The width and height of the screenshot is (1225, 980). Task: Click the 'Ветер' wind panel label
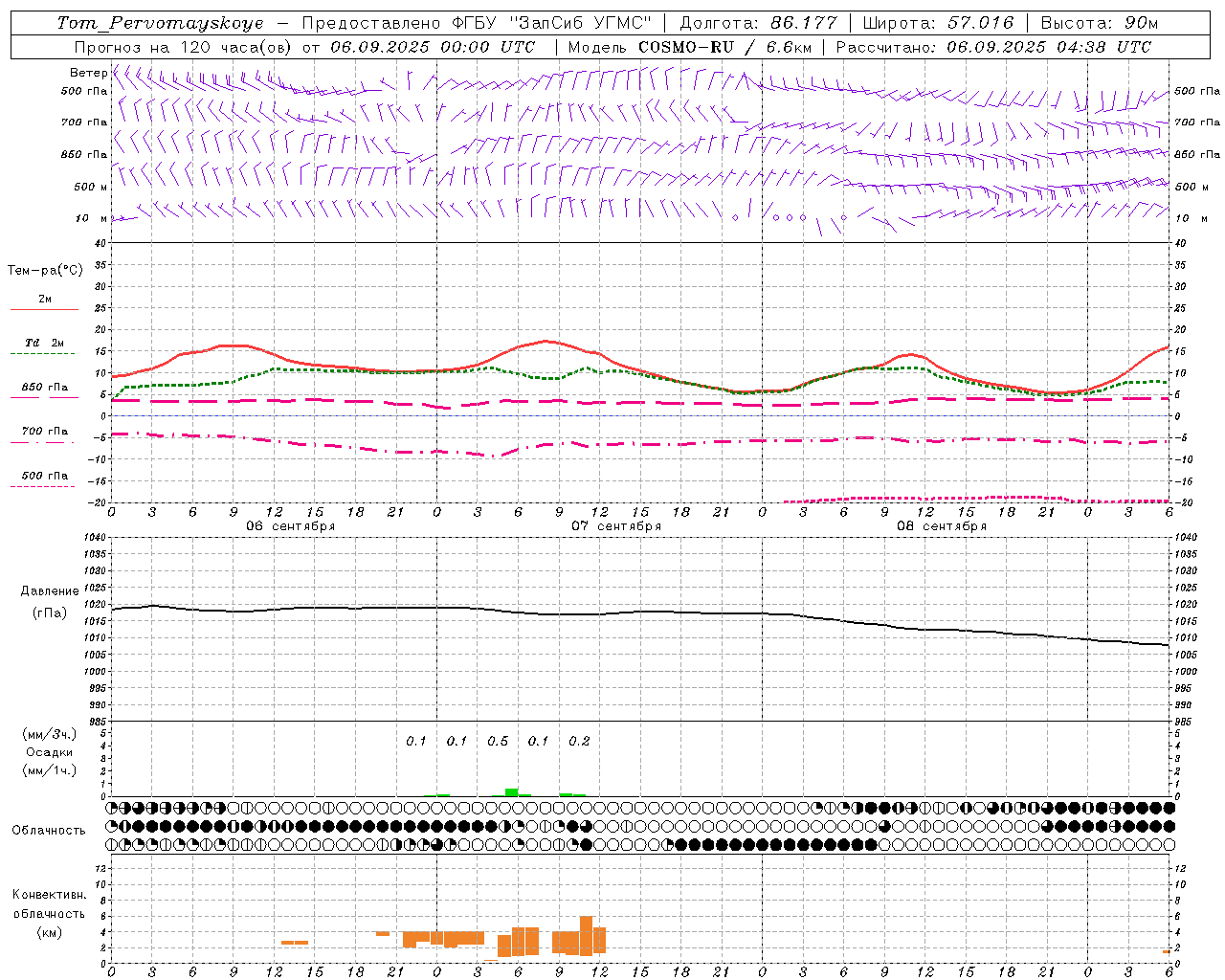pos(88,73)
